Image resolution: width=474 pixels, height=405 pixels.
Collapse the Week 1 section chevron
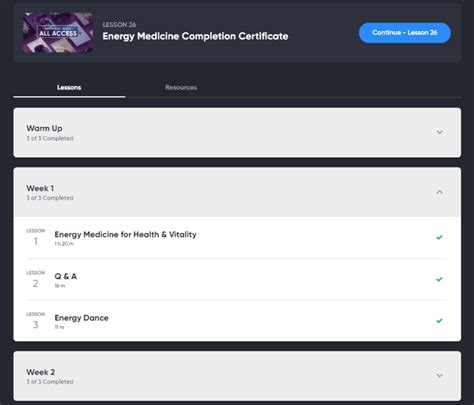tap(440, 192)
